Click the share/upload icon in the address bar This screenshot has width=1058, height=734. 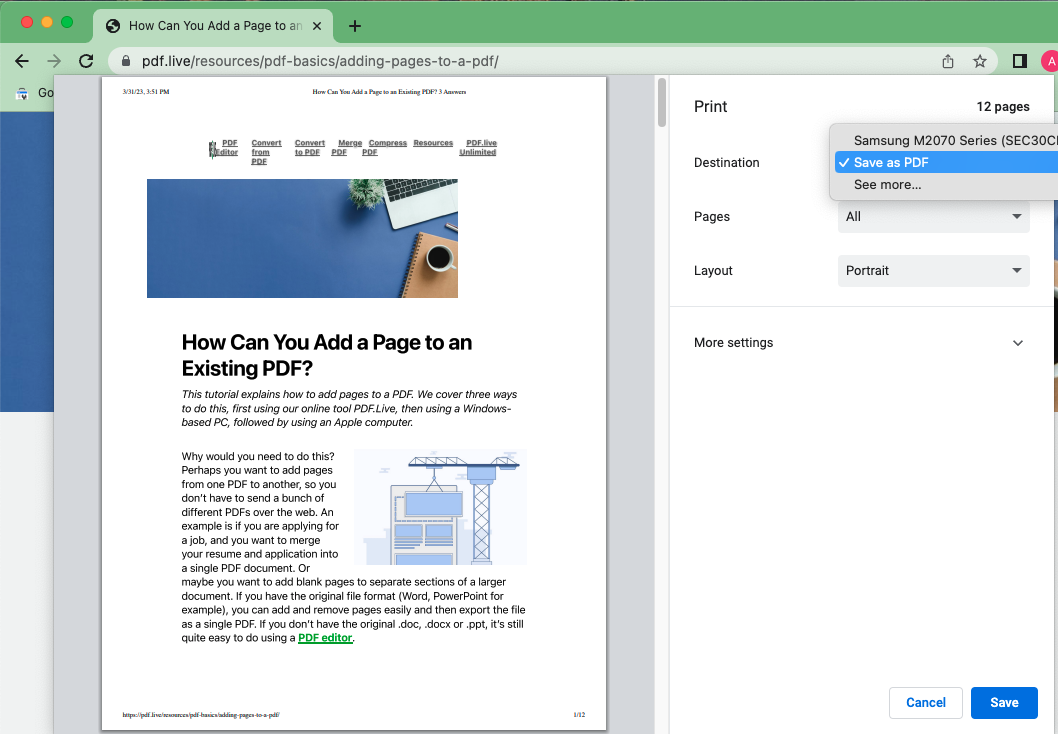947,61
